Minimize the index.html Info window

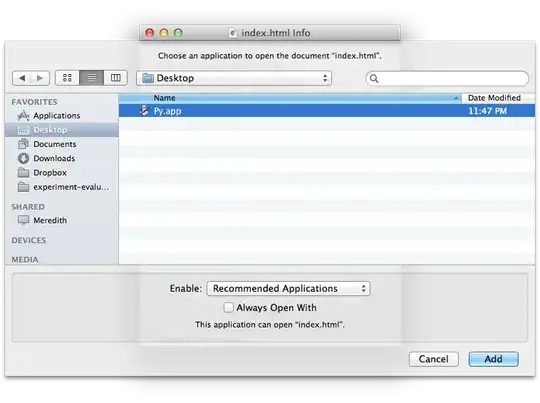point(164,33)
